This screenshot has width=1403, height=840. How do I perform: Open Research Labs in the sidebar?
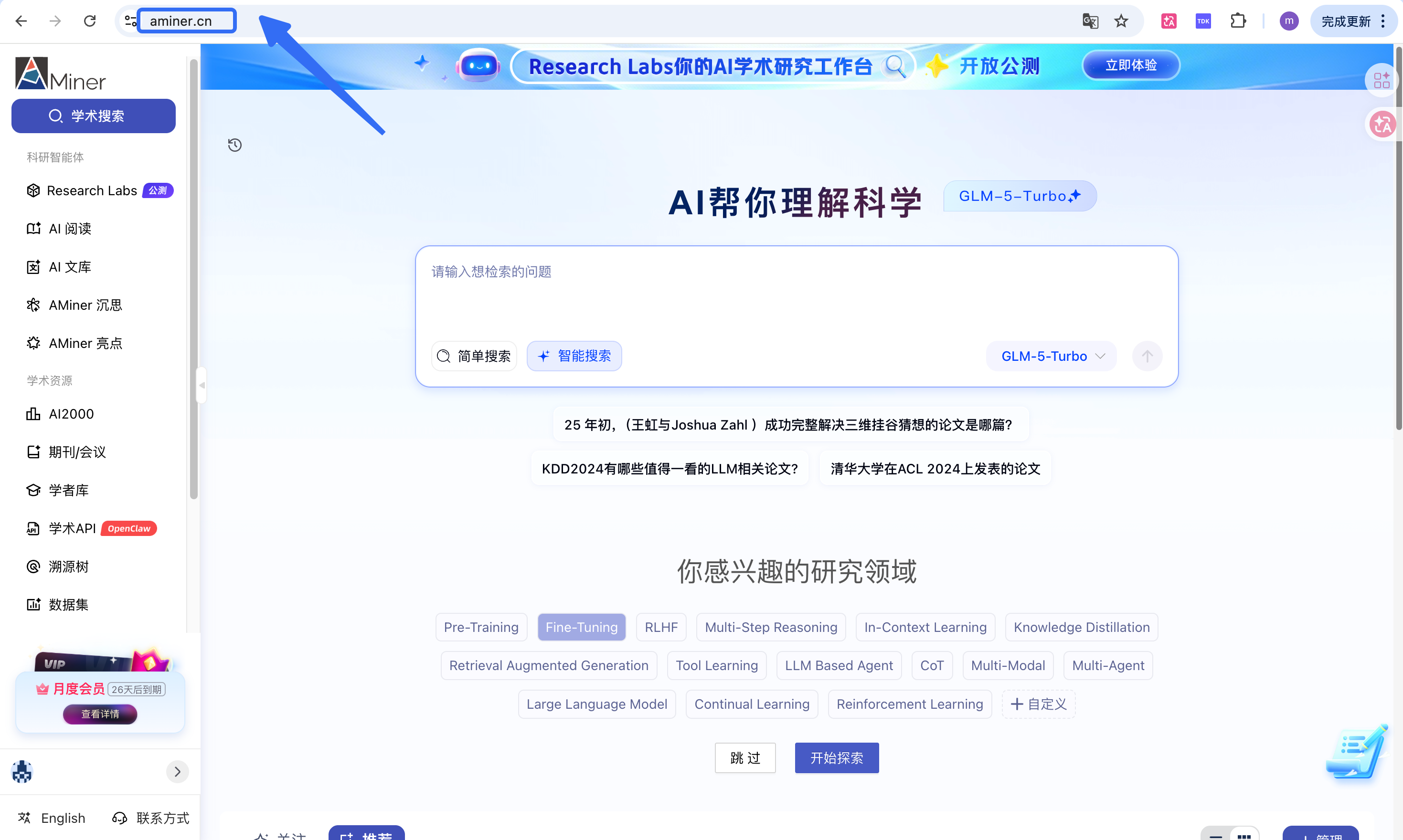100,190
